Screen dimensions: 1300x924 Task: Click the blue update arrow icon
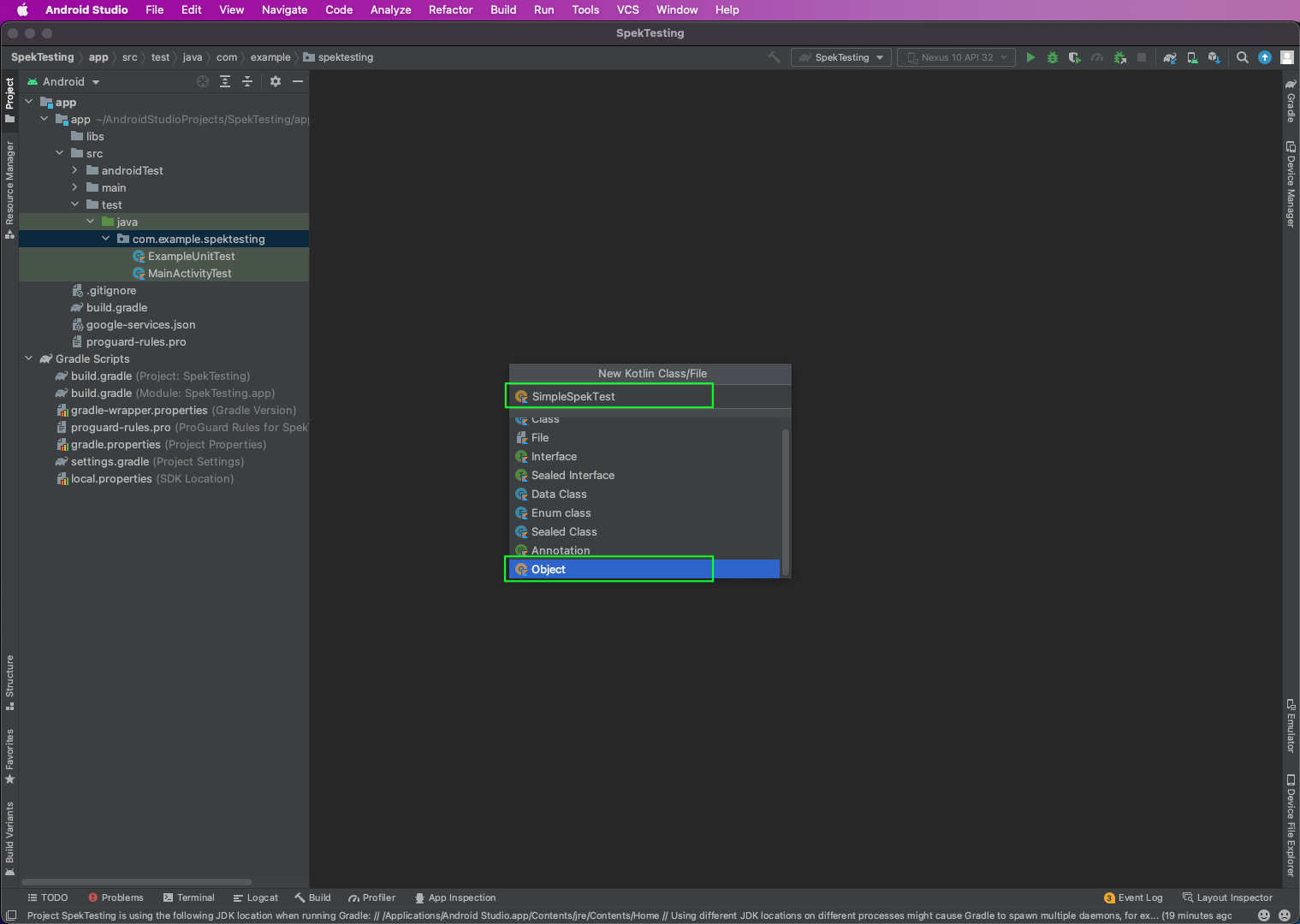(x=1265, y=57)
